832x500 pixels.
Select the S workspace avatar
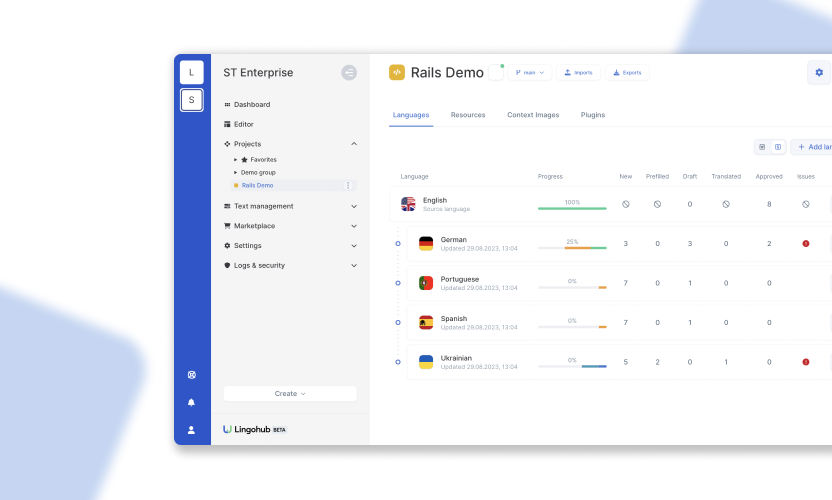click(192, 100)
